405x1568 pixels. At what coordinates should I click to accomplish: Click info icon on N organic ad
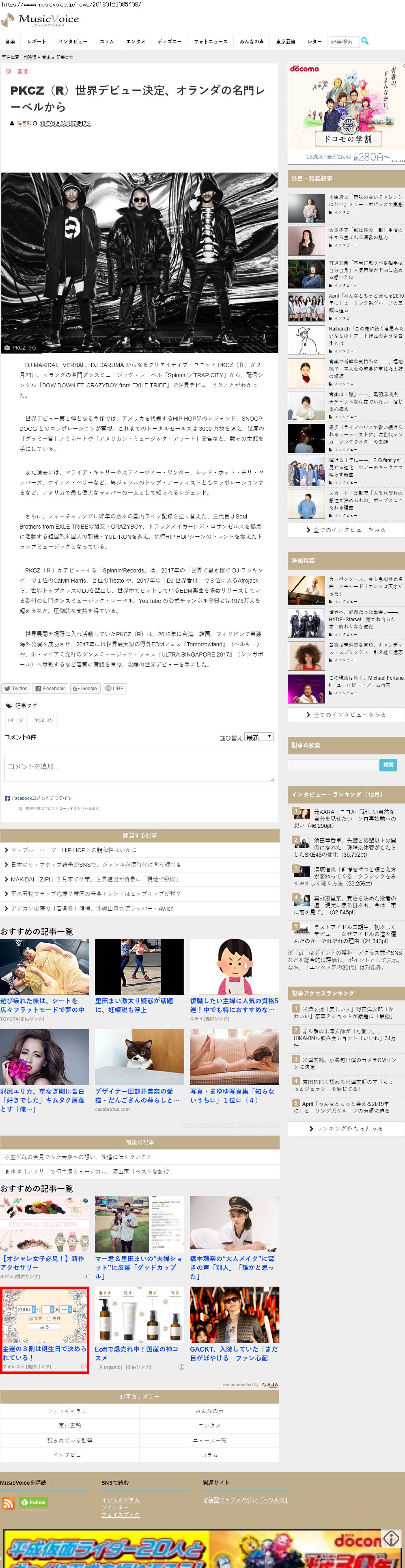click(181, 1367)
